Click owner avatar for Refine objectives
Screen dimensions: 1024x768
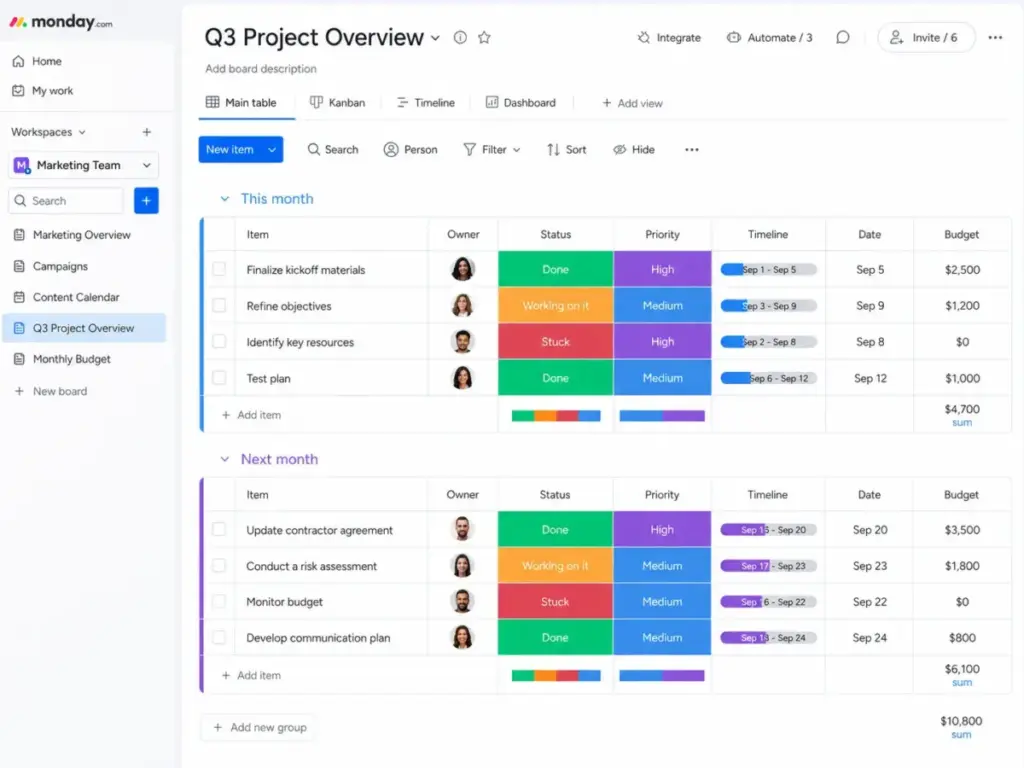pyautogui.click(x=462, y=305)
